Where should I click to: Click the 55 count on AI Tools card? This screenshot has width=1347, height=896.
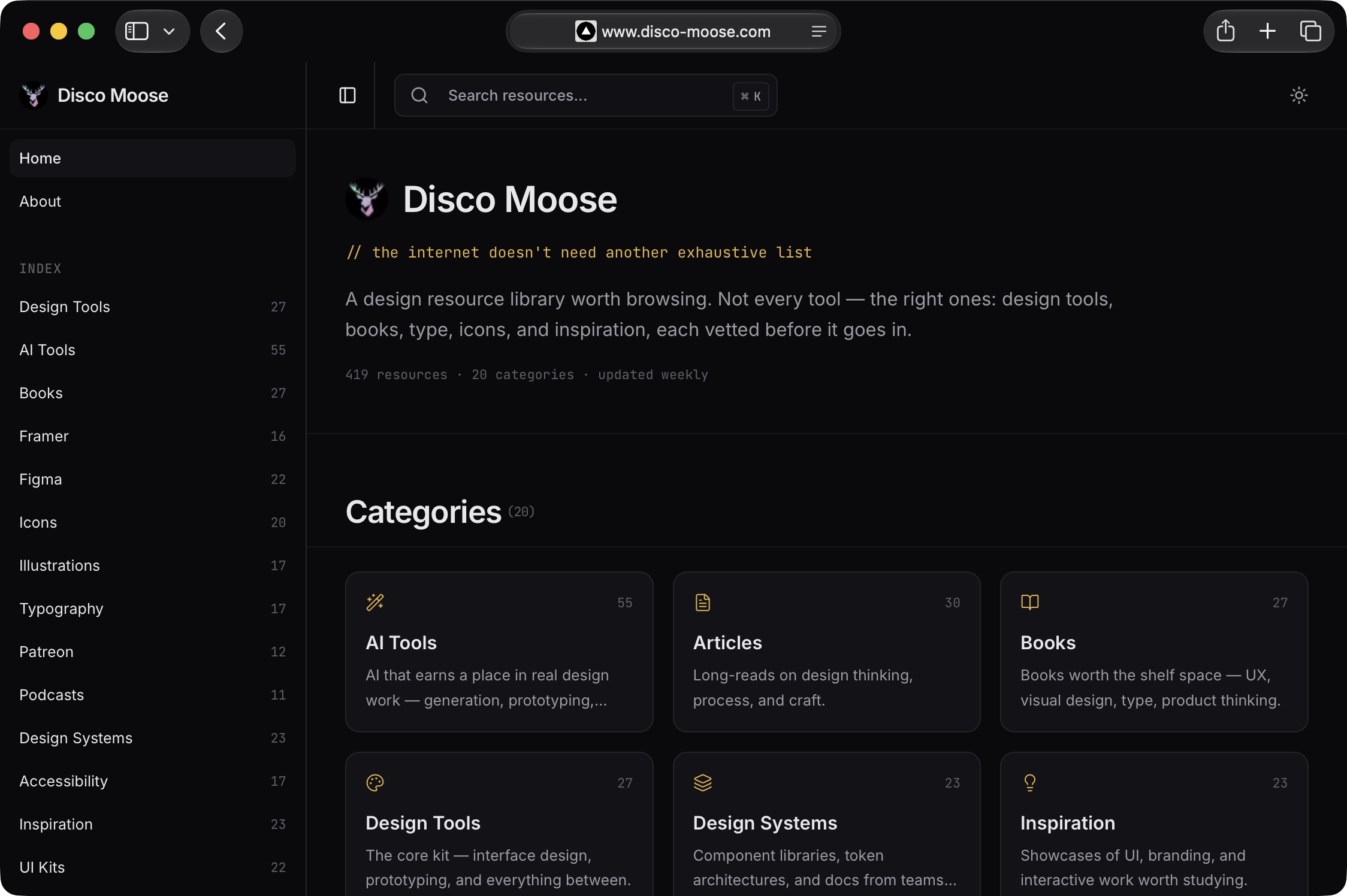click(x=625, y=603)
